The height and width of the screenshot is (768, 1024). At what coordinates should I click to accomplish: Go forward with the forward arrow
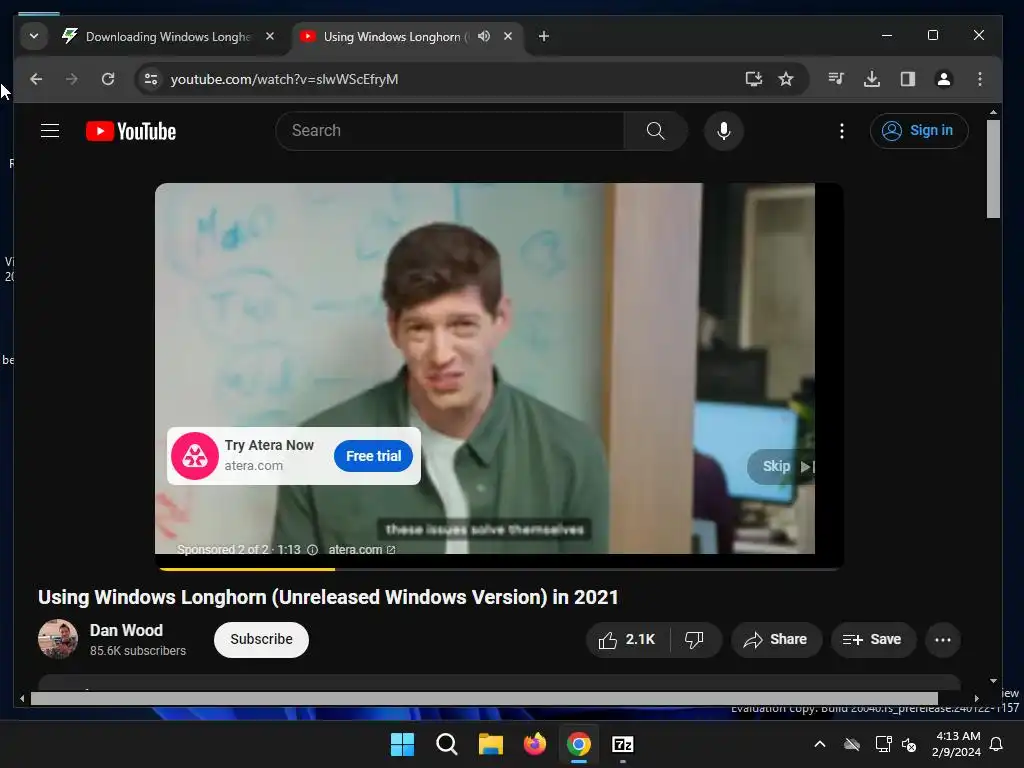coord(72,79)
